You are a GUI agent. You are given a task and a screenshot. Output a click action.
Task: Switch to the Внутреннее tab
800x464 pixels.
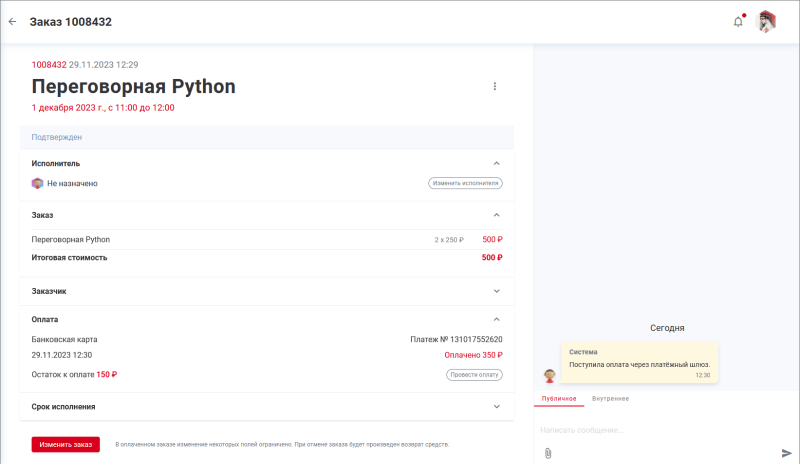(x=610, y=399)
